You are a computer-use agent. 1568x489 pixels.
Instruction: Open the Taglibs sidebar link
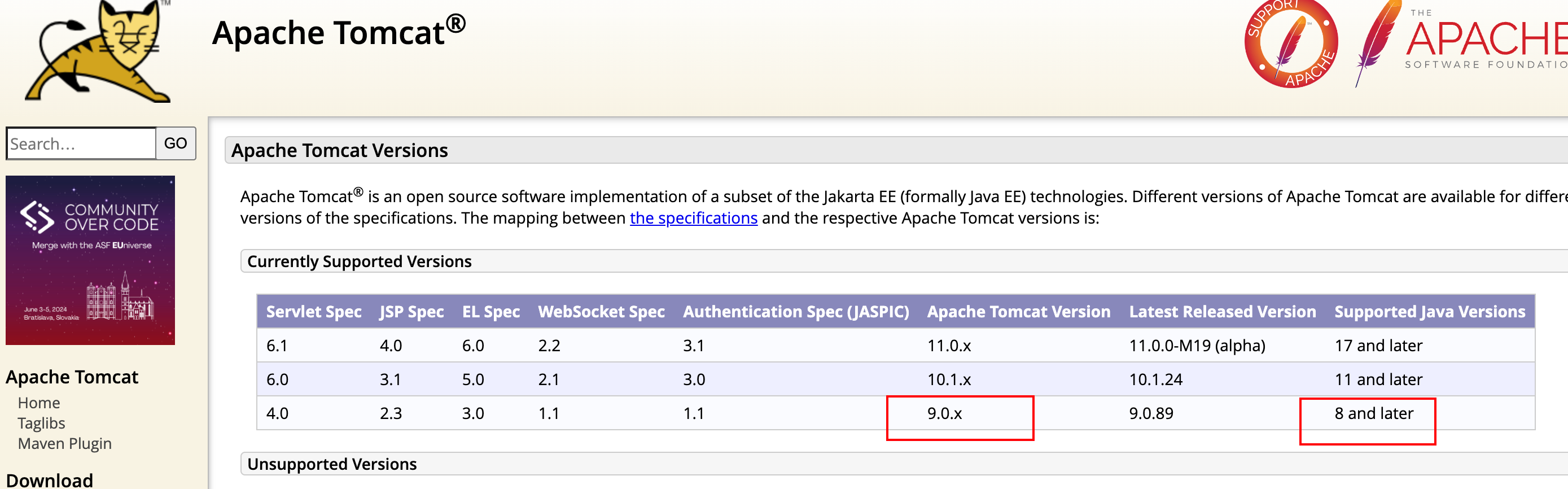41,423
